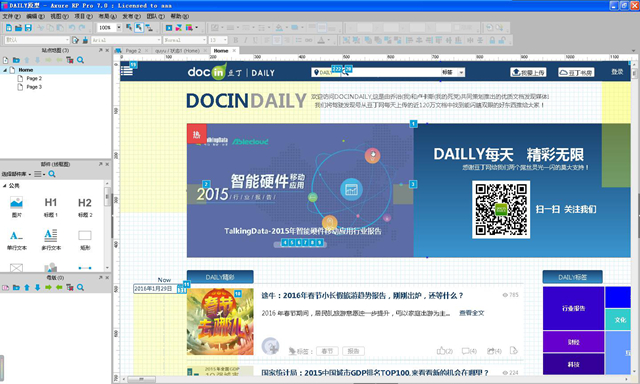This screenshot has width=640, height=384.
Task: Collapse the Home page tree node
Action: (x=5, y=70)
